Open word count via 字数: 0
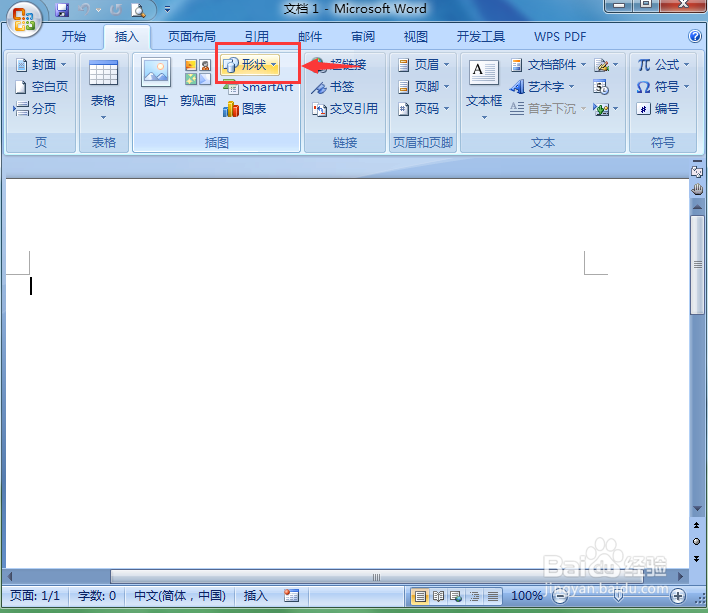 [x=97, y=596]
